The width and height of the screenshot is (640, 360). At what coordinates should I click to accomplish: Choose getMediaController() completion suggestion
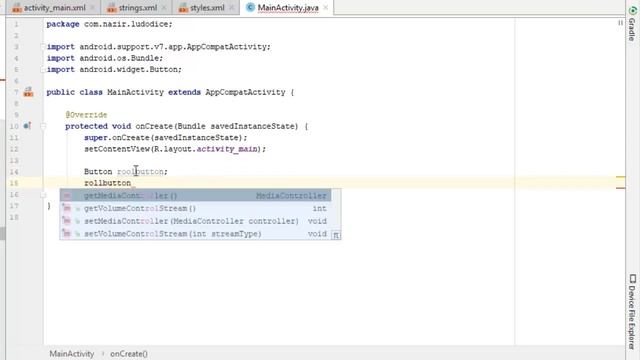click(196, 196)
